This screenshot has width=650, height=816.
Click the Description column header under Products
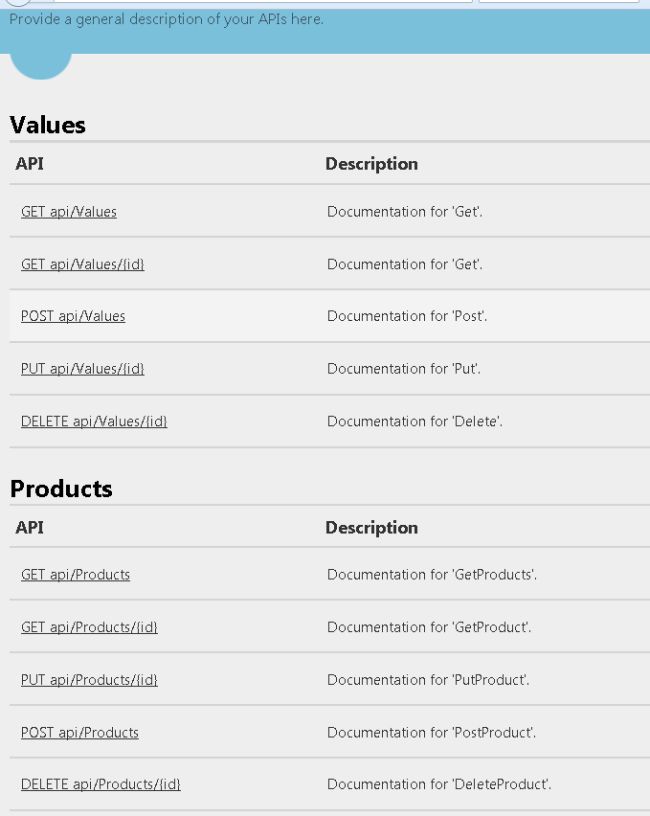[371, 528]
